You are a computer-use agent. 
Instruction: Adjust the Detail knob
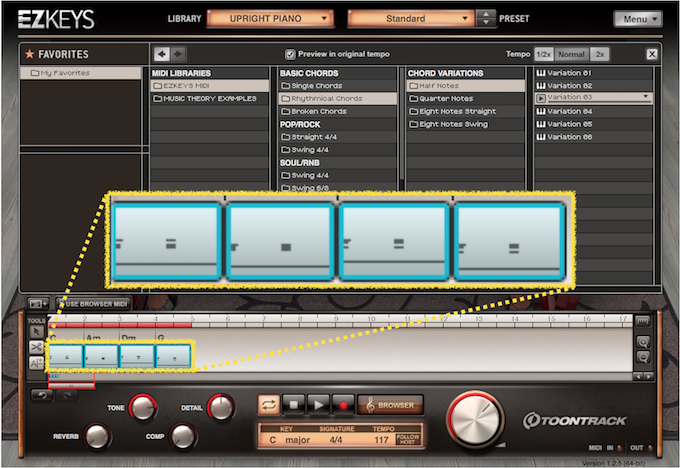[221, 408]
